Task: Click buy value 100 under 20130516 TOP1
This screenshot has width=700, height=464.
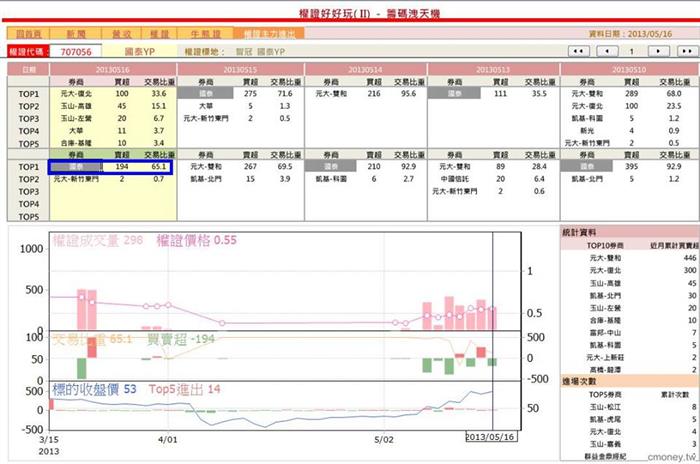Action: [x=121, y=94]
